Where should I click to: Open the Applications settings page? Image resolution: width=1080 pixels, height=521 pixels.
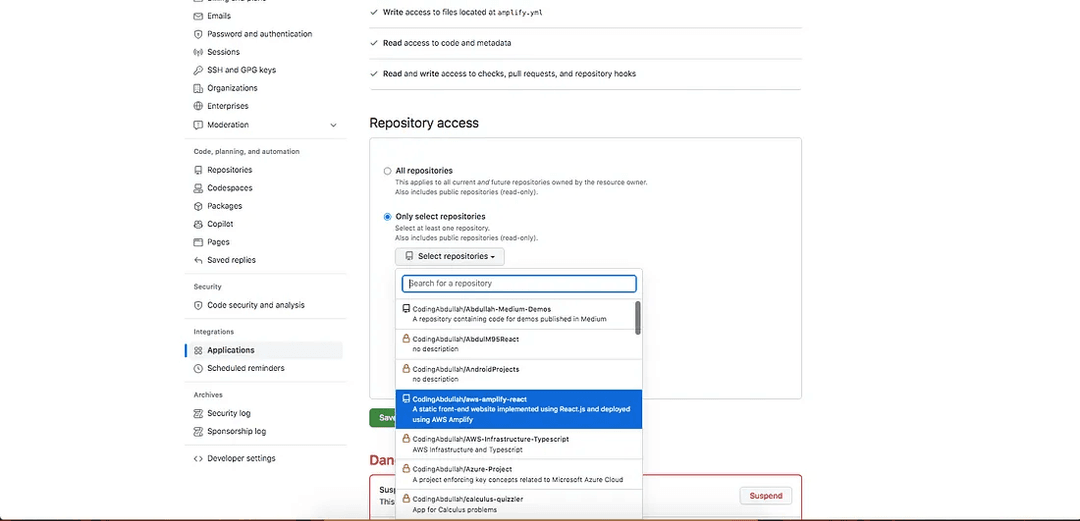point(231,350)
